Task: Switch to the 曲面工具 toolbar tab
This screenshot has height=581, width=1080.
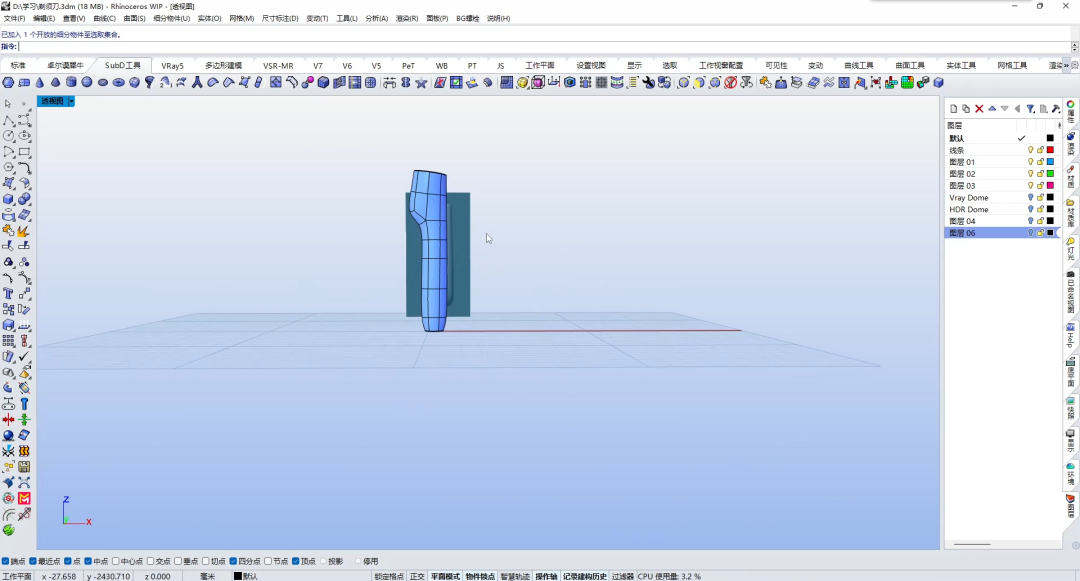Action: point(910,65)
